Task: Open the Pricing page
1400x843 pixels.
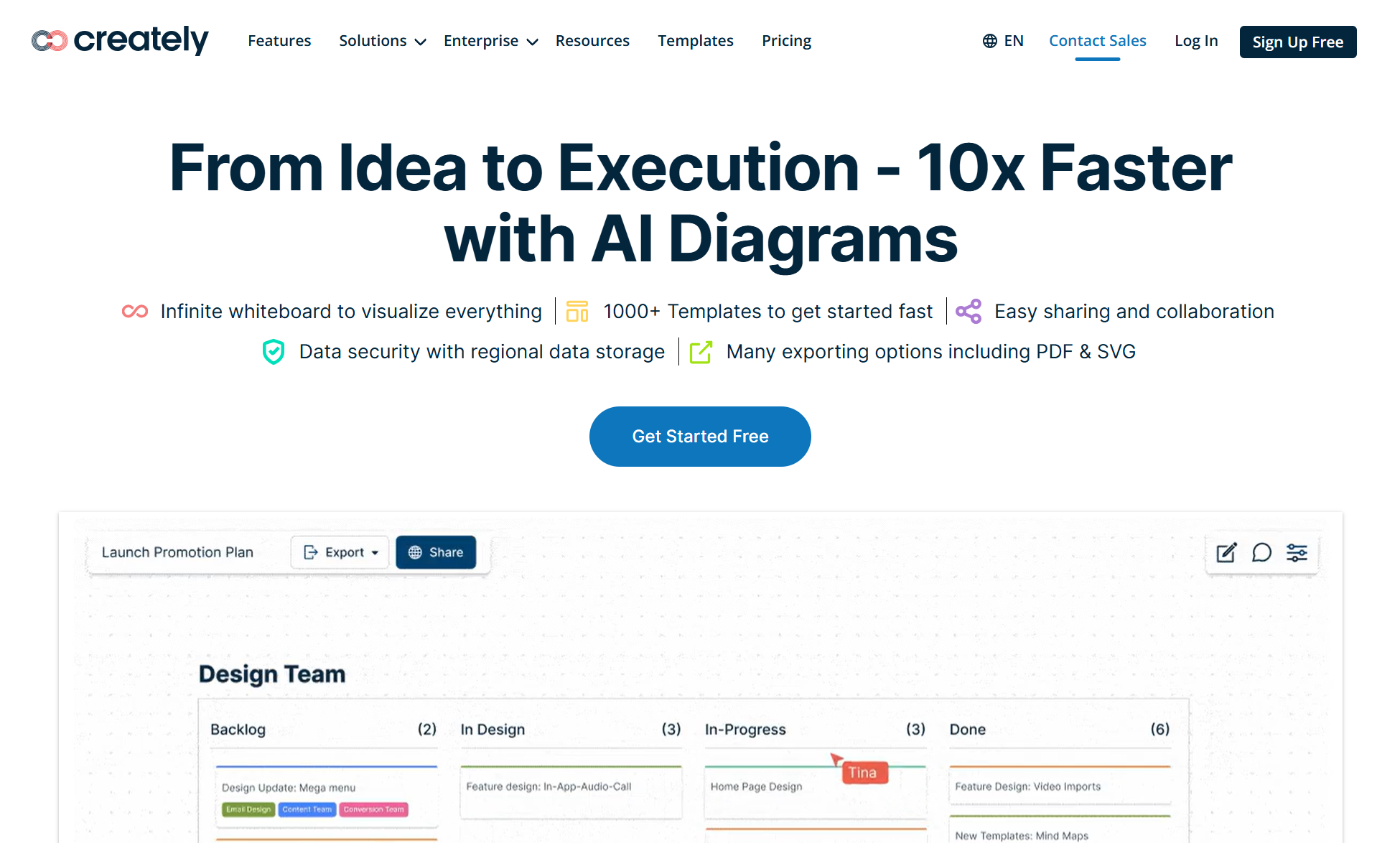Action: [x=786, y=41]
